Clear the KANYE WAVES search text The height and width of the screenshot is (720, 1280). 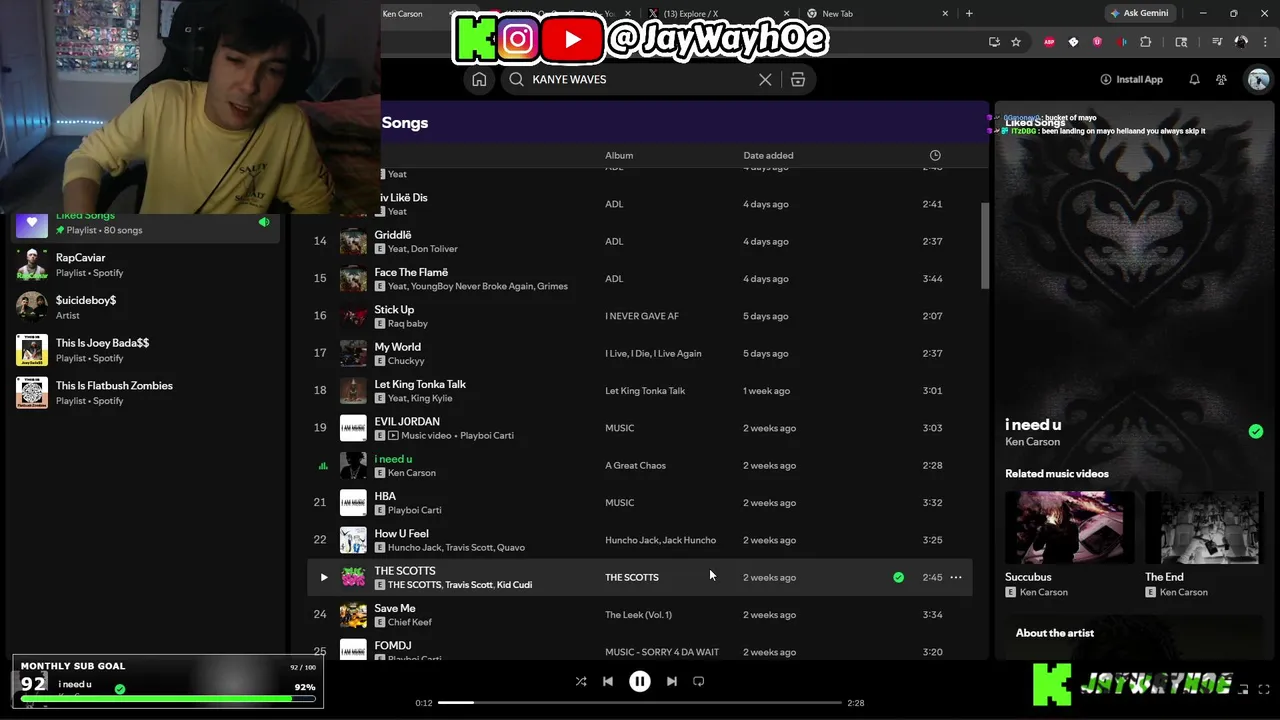click(765, 79)
